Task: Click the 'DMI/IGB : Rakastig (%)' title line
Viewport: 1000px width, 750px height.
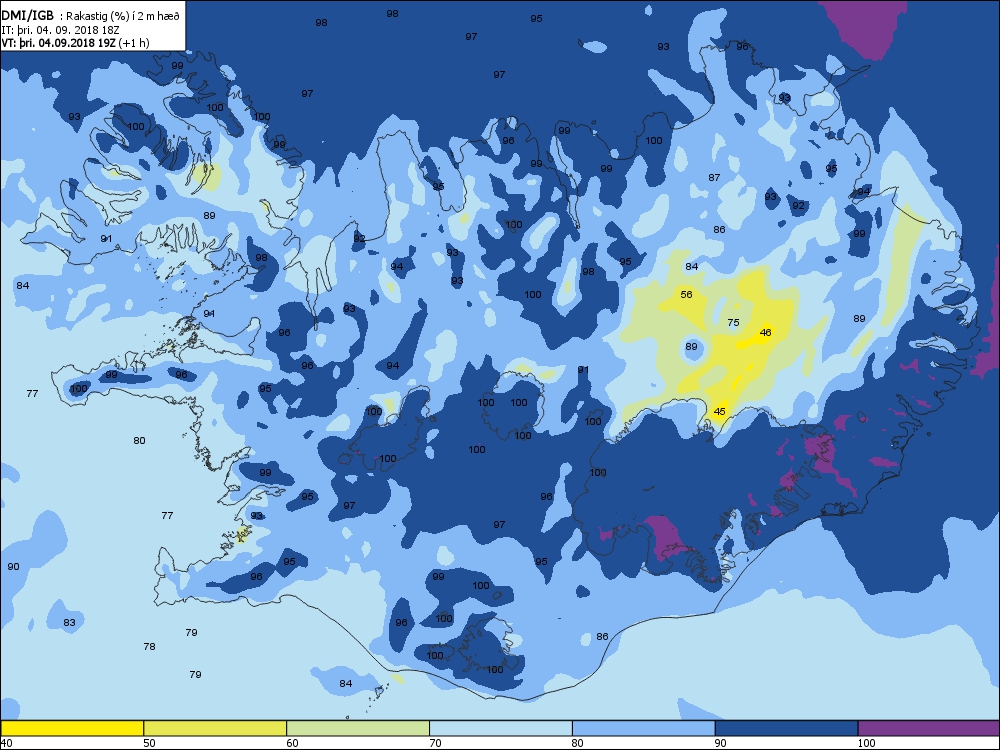Action: (91, 17)
